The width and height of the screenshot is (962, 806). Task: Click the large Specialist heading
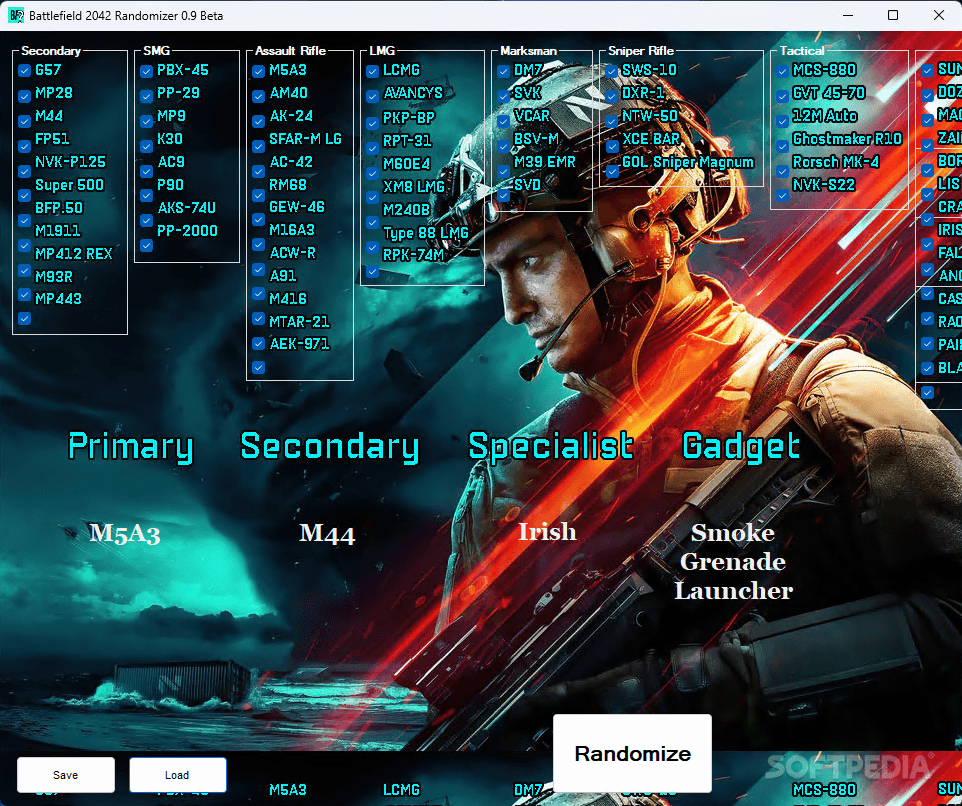click(x=551, y=447)
